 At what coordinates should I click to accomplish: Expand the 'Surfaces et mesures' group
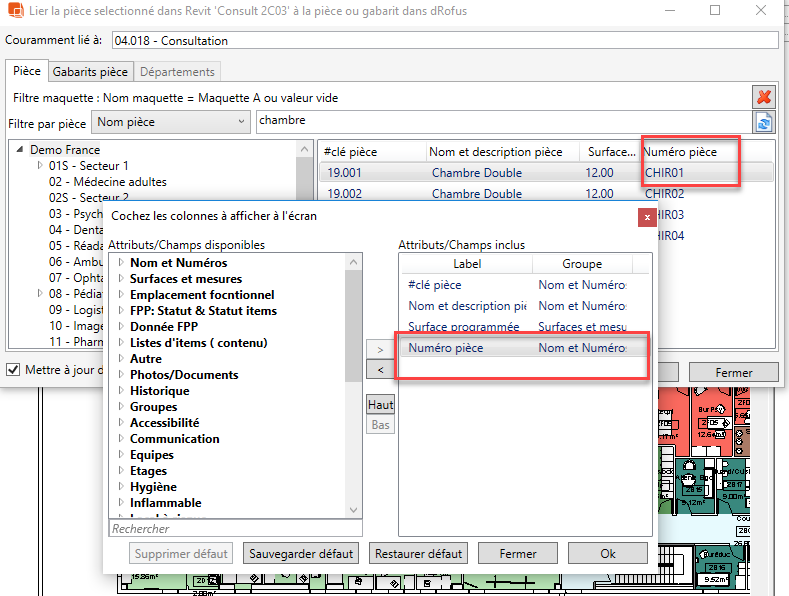point(121,279)
